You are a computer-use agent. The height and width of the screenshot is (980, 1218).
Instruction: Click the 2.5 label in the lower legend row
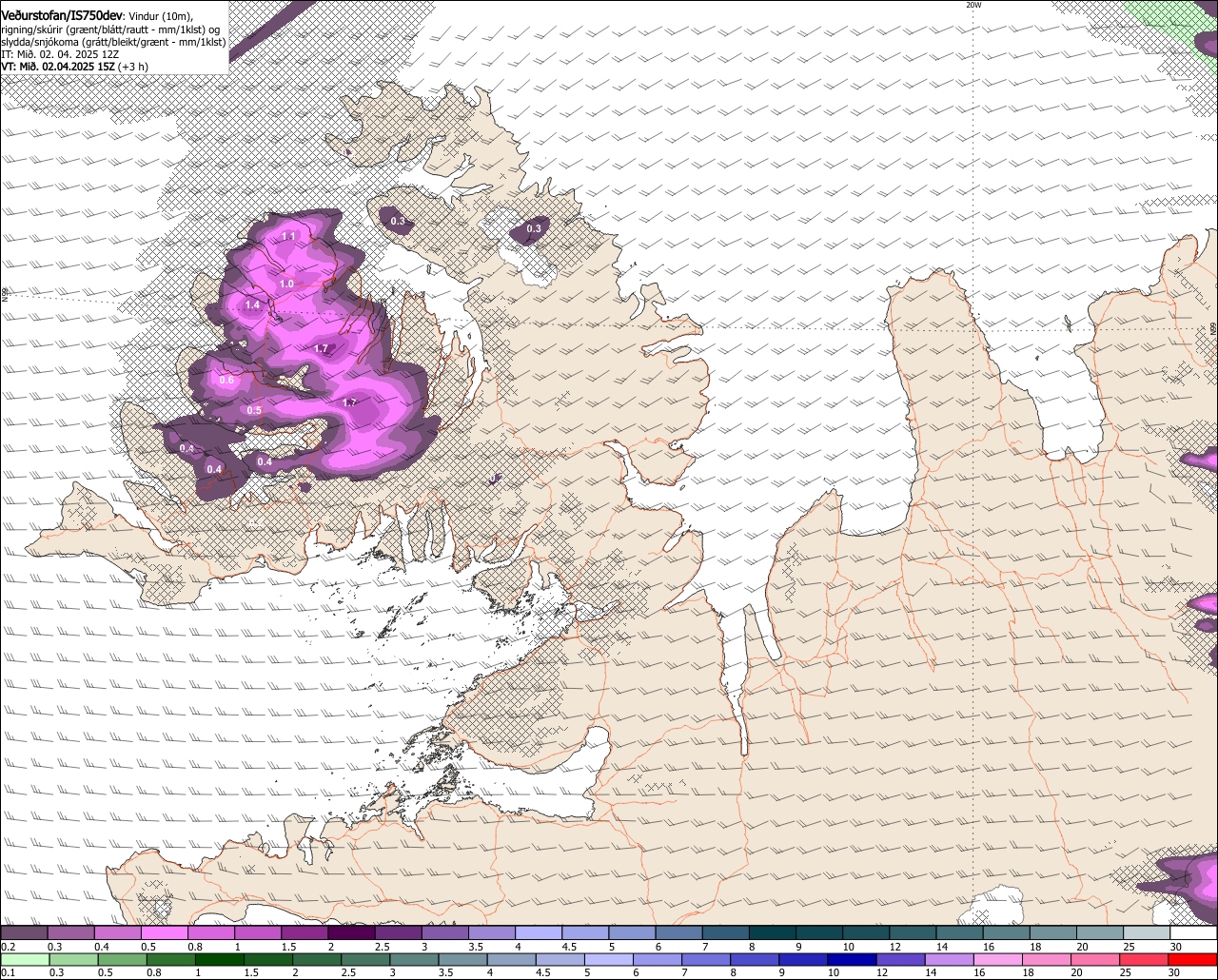point(348,972)
